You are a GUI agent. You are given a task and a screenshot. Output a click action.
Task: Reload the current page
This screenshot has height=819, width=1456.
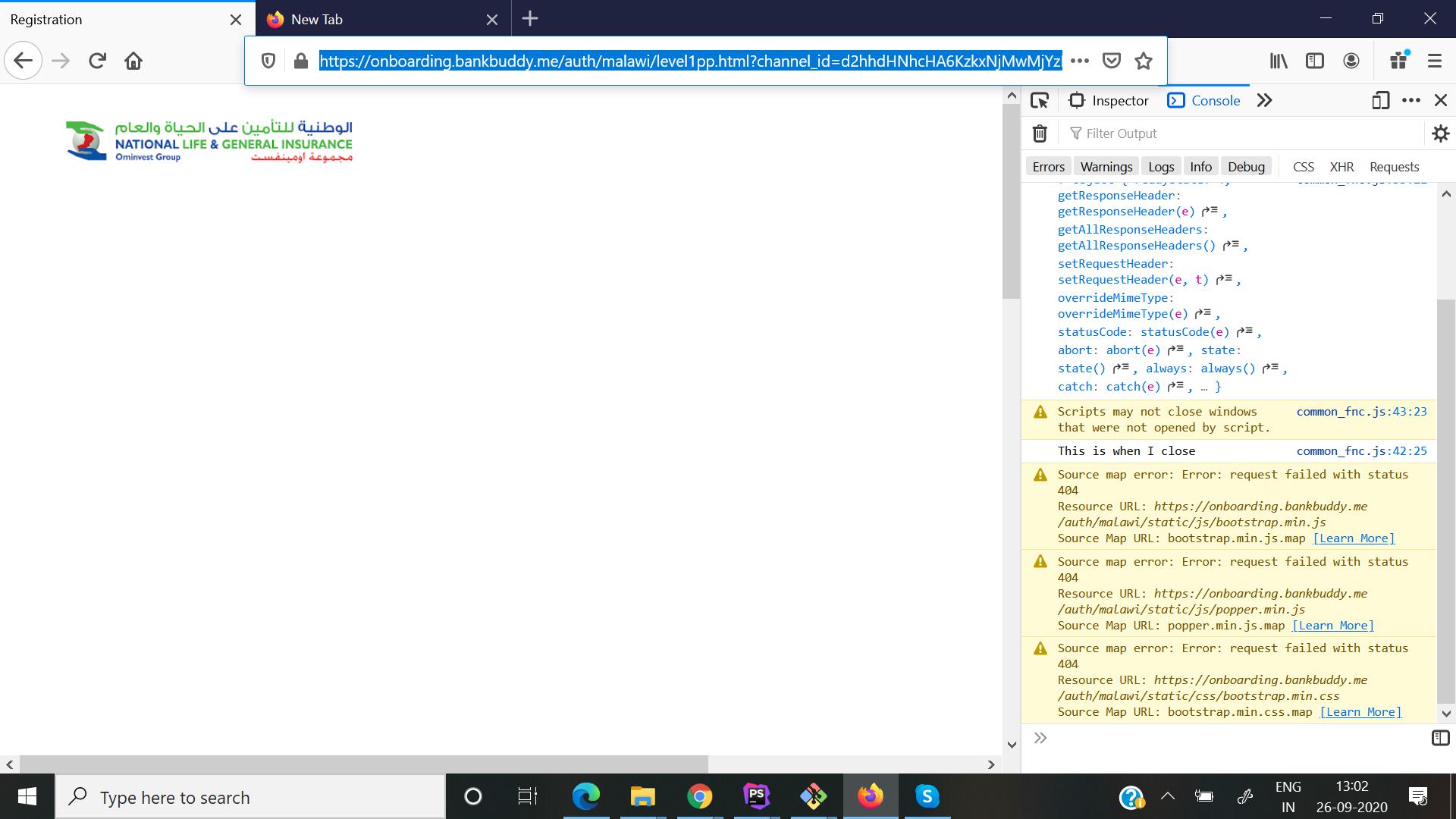pos(97,61)
